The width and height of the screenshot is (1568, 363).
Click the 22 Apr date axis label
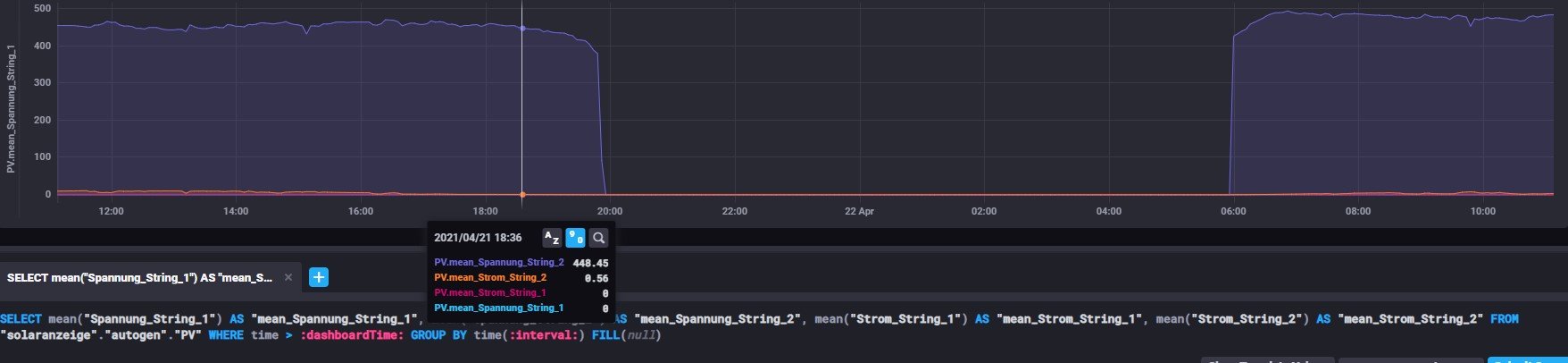coord(859,212)
